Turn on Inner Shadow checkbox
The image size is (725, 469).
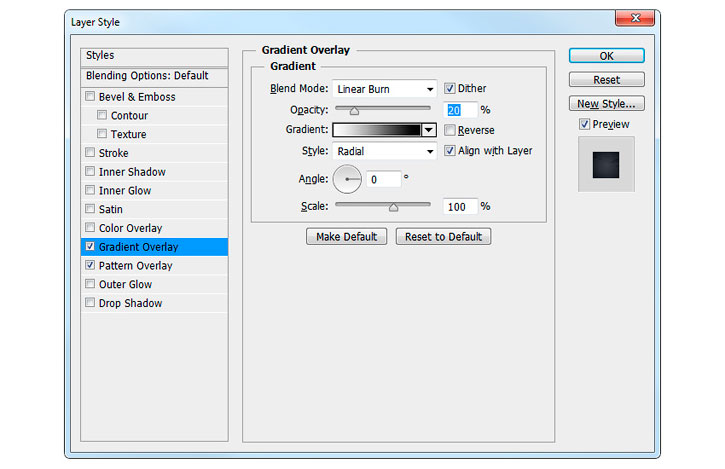(x=90, y=171)
